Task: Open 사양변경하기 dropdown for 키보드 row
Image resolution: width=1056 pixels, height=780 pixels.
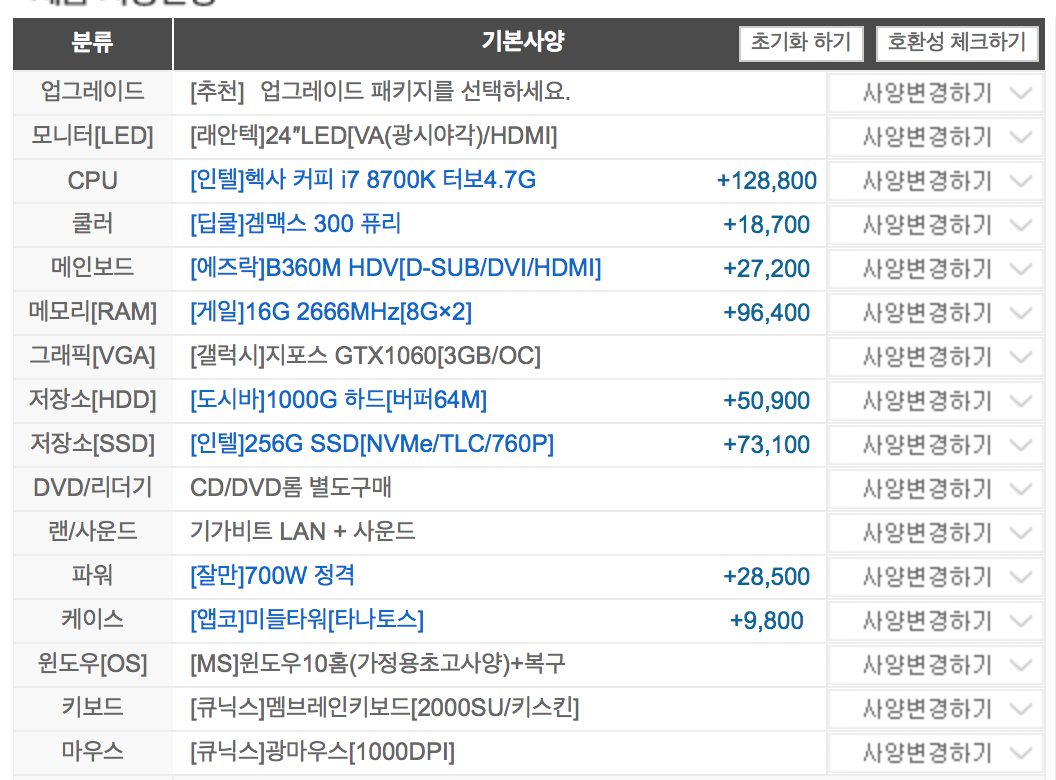Action: pos(935,709)
